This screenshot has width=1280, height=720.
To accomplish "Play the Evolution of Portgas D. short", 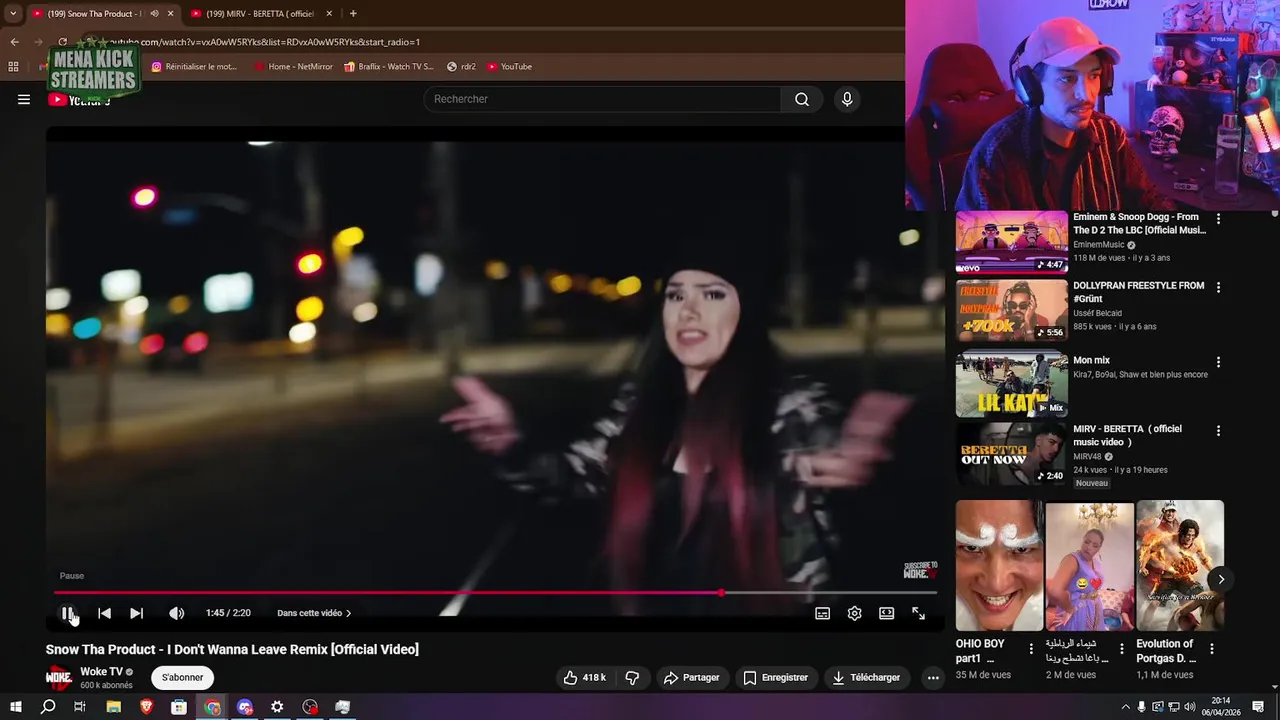I will (x=1180, y=566).
